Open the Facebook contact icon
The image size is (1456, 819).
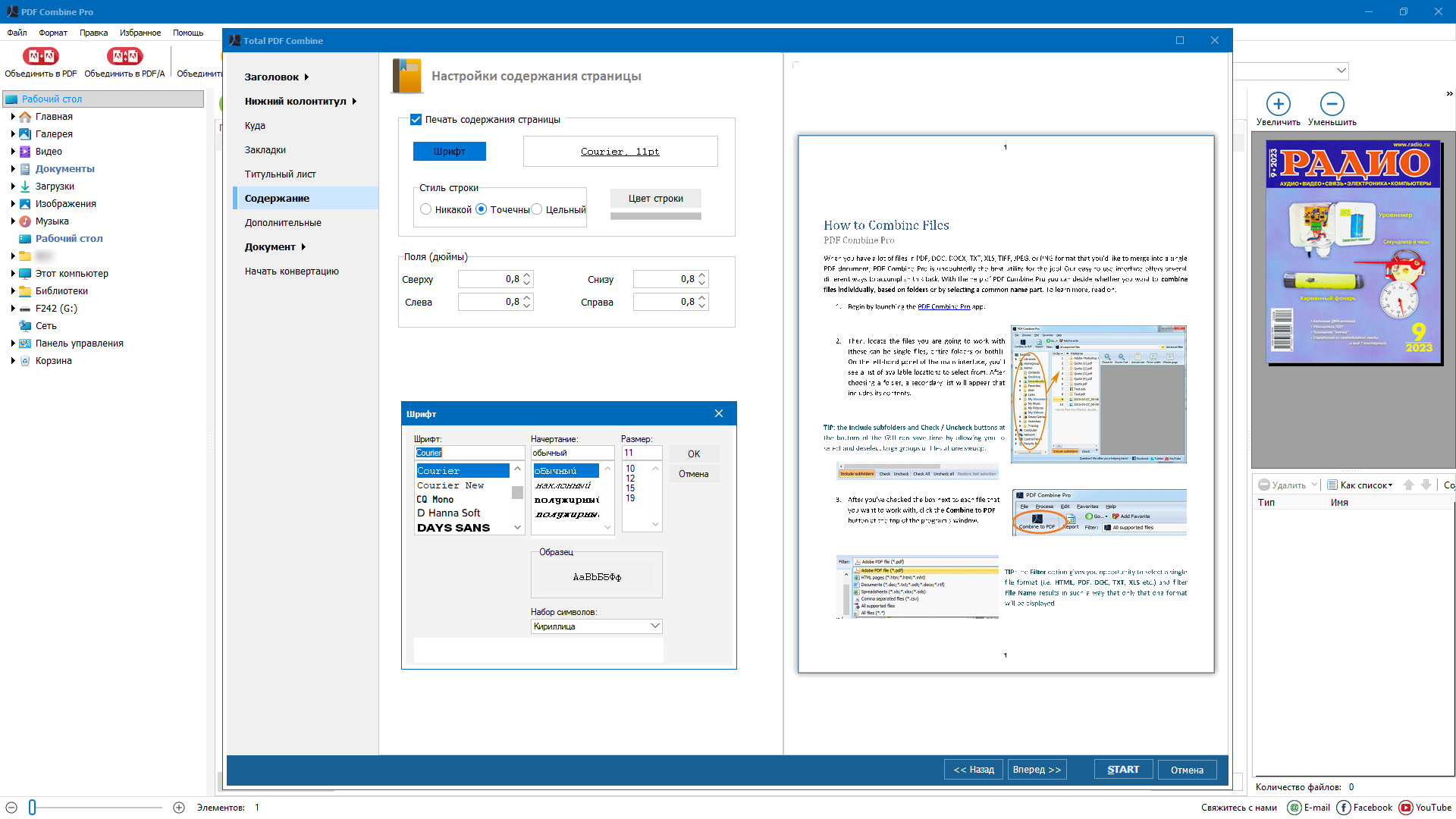(x=1343, y=808)
